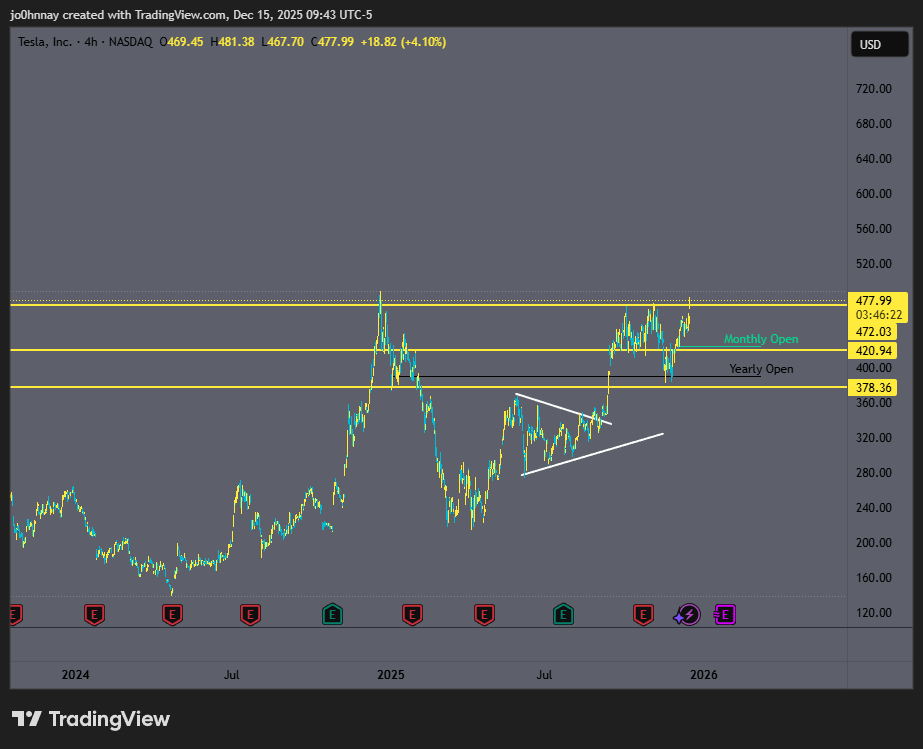
Task: Click the 420.94 horizontal line price label
Action: click(x=873, y=351)
